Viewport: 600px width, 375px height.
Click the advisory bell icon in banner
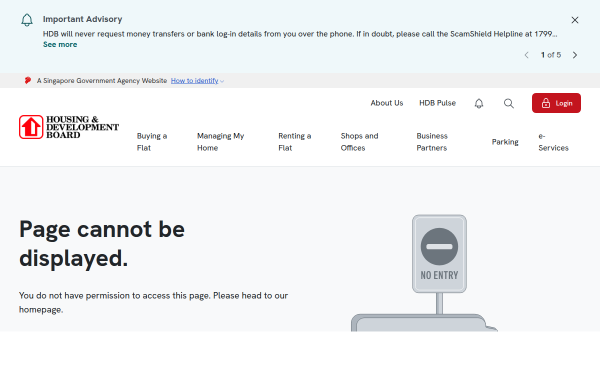(27, 20)
